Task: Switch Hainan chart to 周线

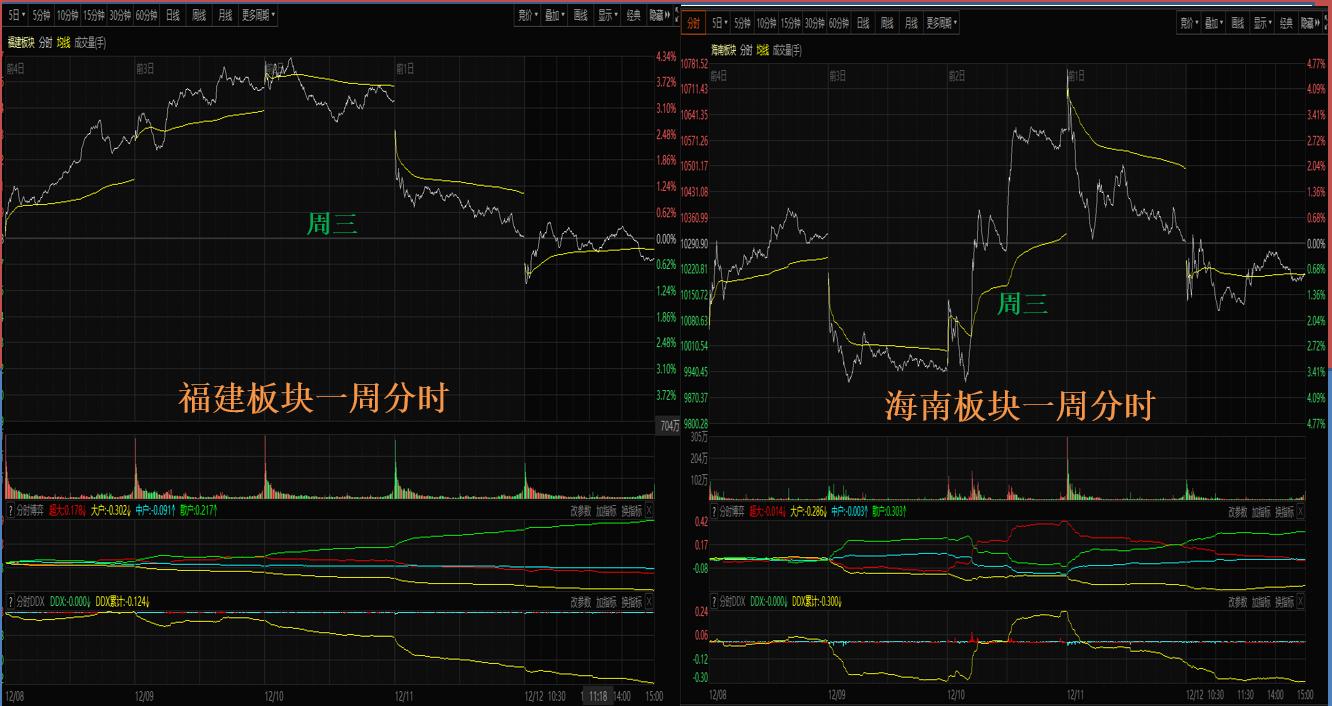Action: pos(887,23)
